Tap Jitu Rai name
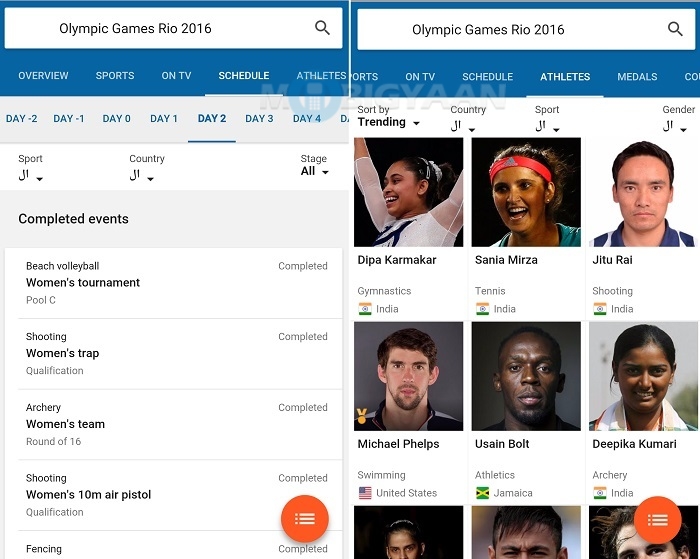The height and width of the screenshot is (559, 700). pos(612,260)
